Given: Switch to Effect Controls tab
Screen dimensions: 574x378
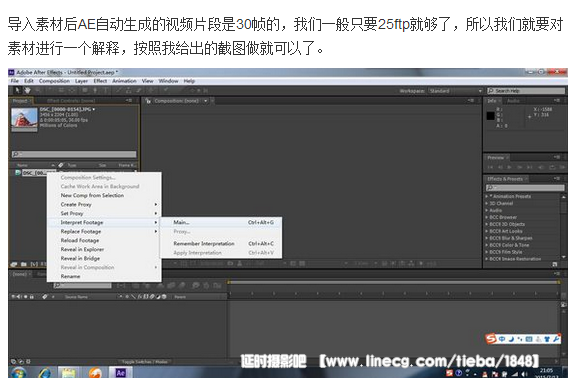Looking at the screenshot, I should pyautogui.click(x=71, y=101).
